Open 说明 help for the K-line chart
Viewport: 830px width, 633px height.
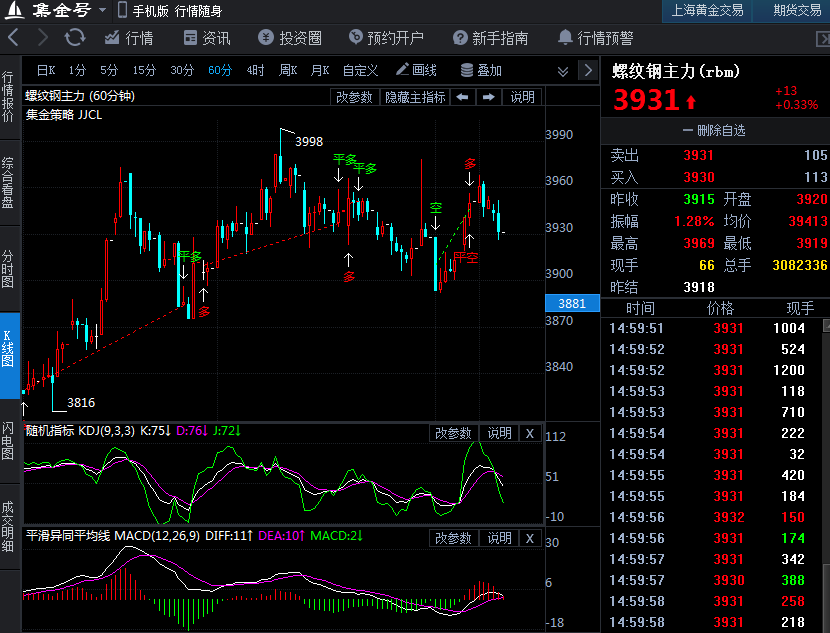[x=520, y=97]
